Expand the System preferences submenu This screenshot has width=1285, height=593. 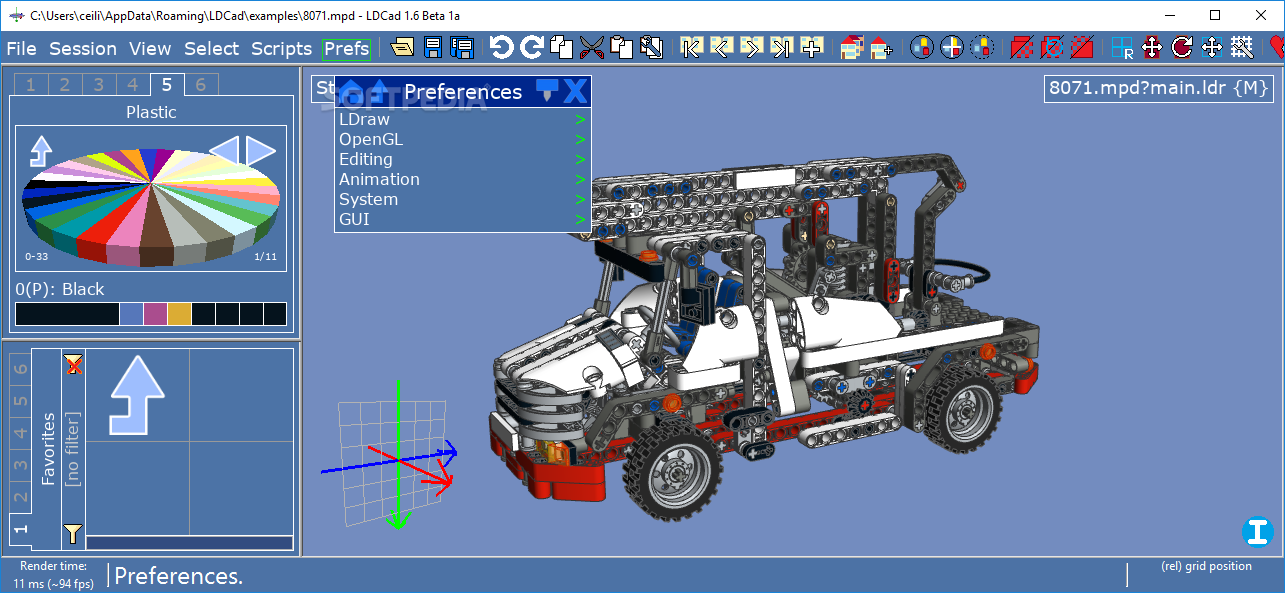[463, 199]
